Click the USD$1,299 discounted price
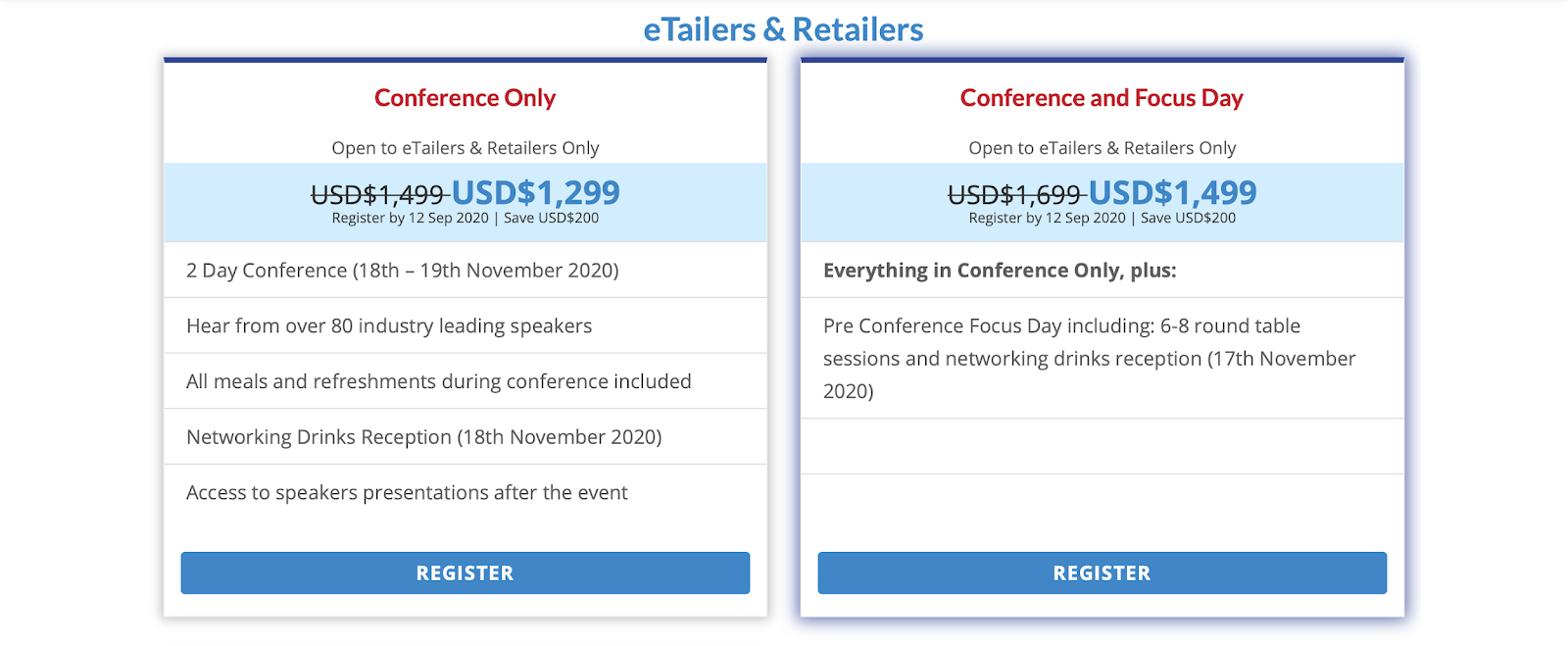The height and width of the screenshot is (646, 1568). (535, 192)
